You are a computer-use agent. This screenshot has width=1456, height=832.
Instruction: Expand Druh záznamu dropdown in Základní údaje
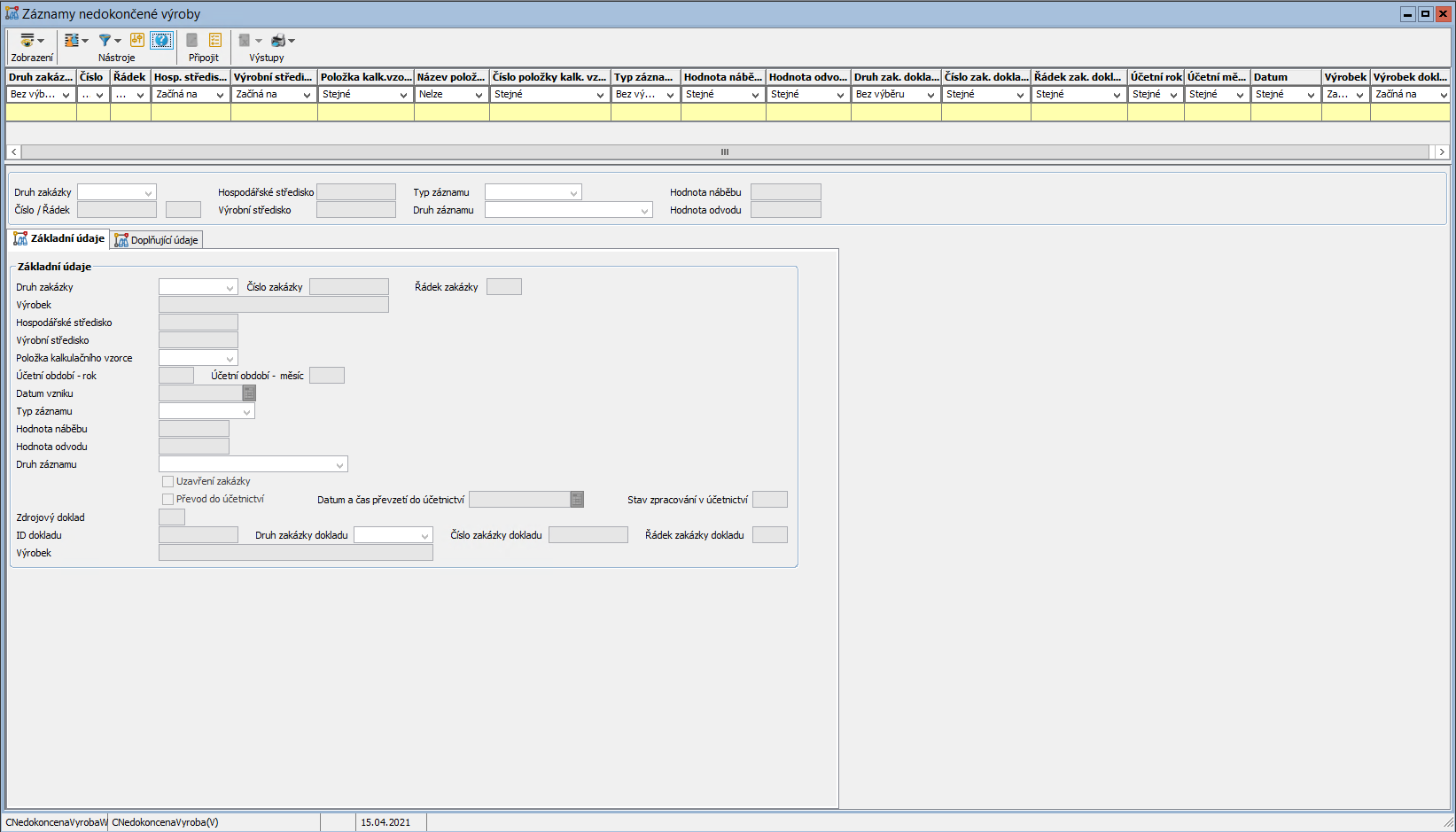pyautogui.click(x=339, y=465)
